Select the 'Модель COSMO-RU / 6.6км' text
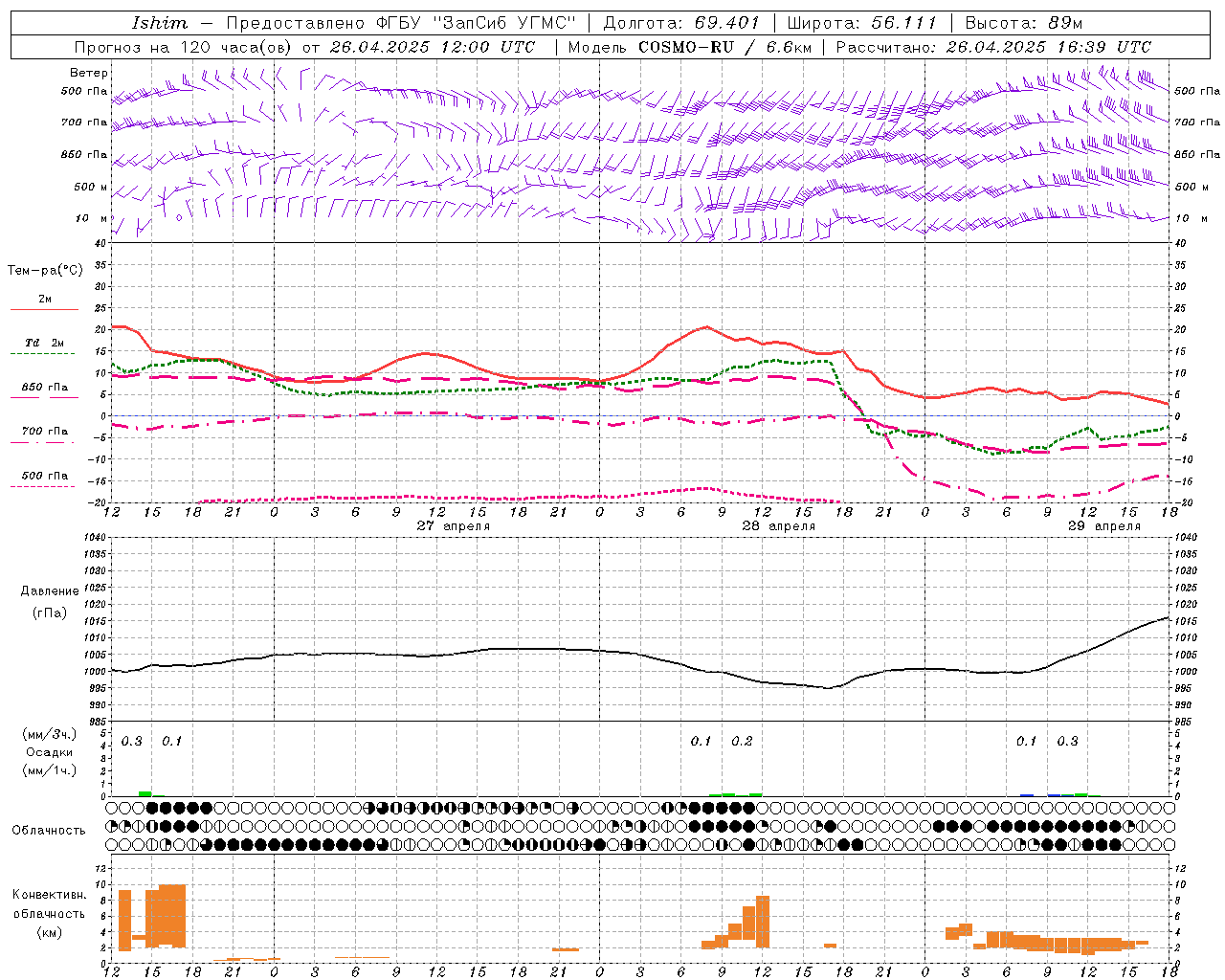 coord(691,47)
